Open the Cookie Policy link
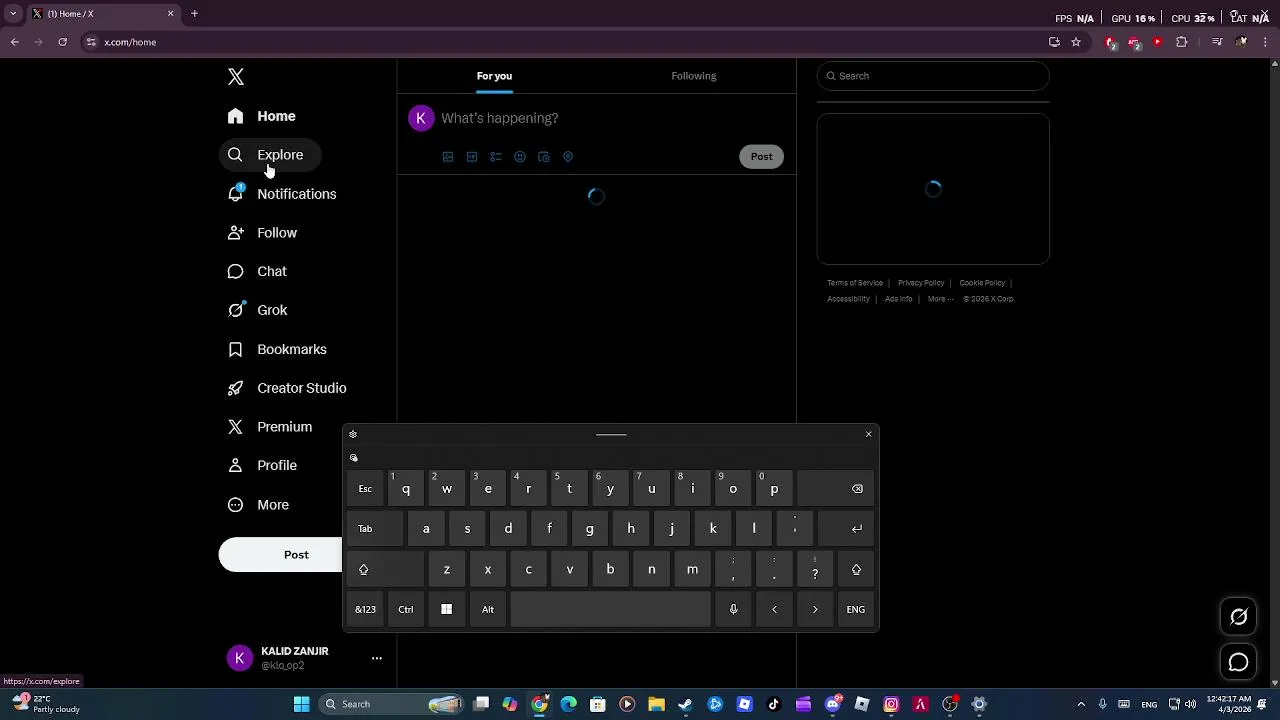The width and height of the screenshot is (1280, 720). pos(982,283)
